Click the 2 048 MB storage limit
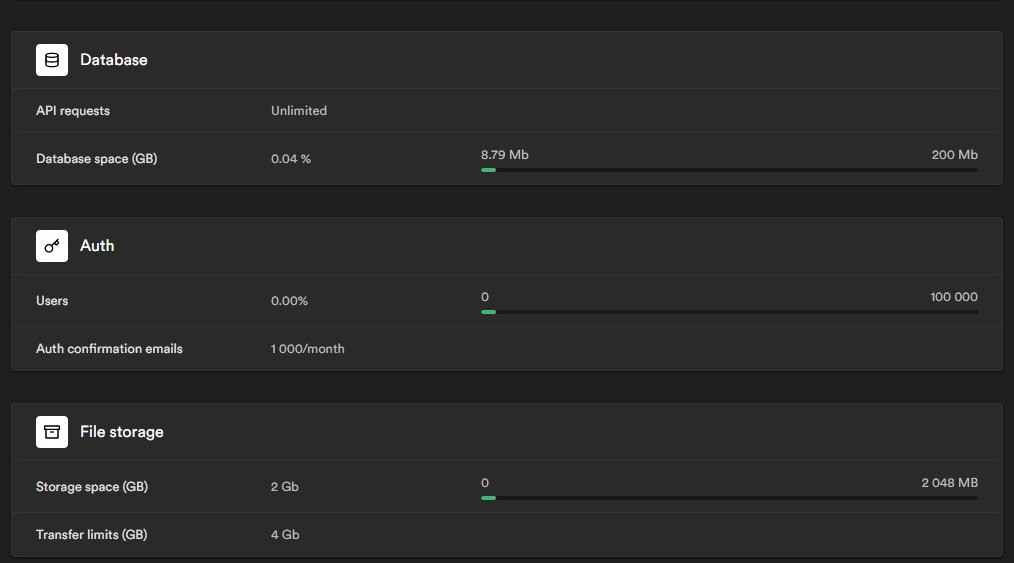The image size is (1014, 563). [x=949, y=483]
